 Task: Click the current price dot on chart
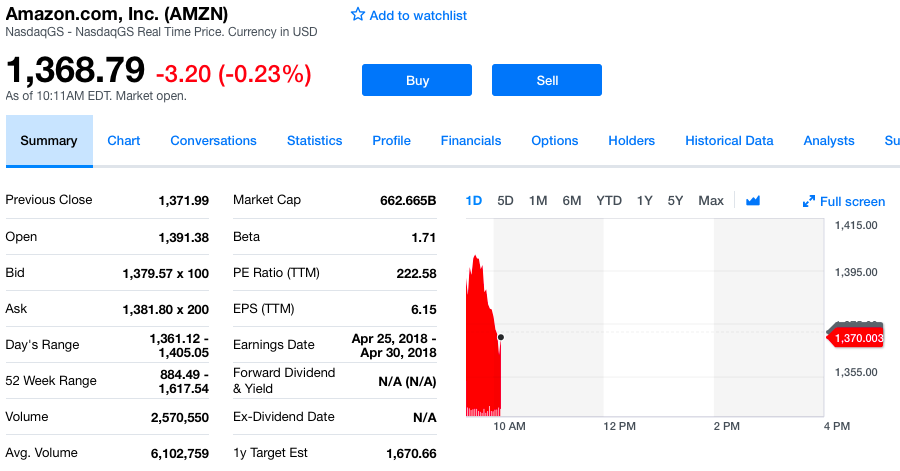pos(500,337)
